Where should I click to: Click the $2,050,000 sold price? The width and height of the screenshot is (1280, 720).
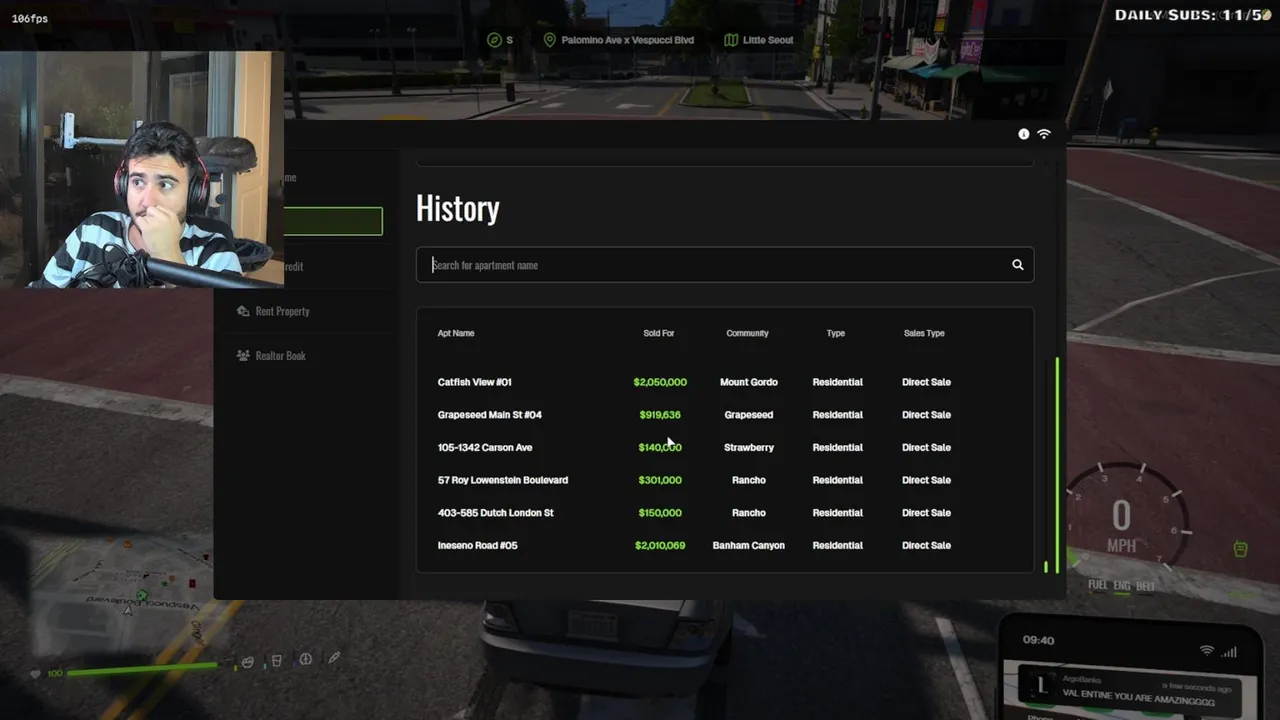point(660,382)
